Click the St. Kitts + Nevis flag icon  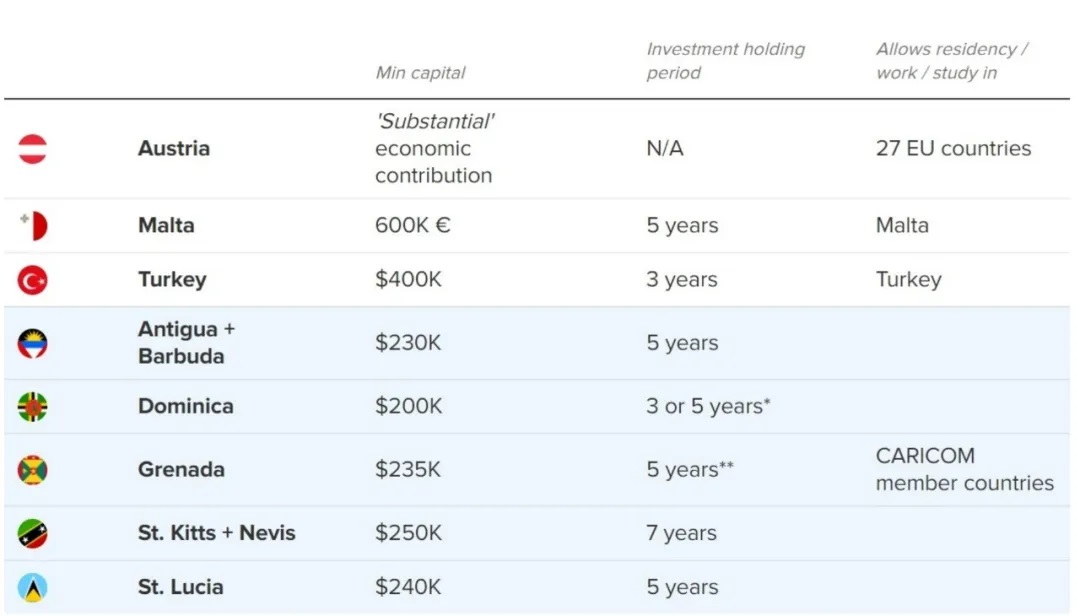[x=32, y=533]
